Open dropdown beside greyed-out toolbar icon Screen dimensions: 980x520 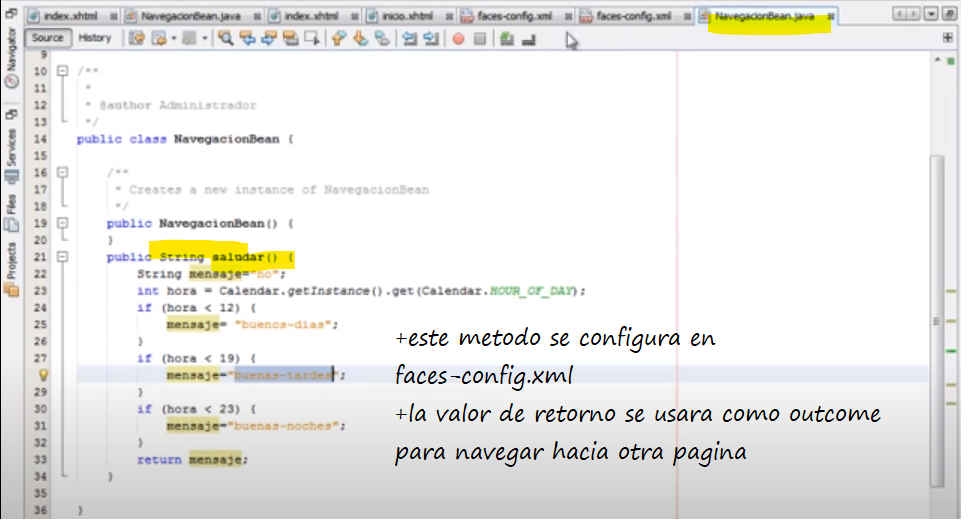pos(204,39)
